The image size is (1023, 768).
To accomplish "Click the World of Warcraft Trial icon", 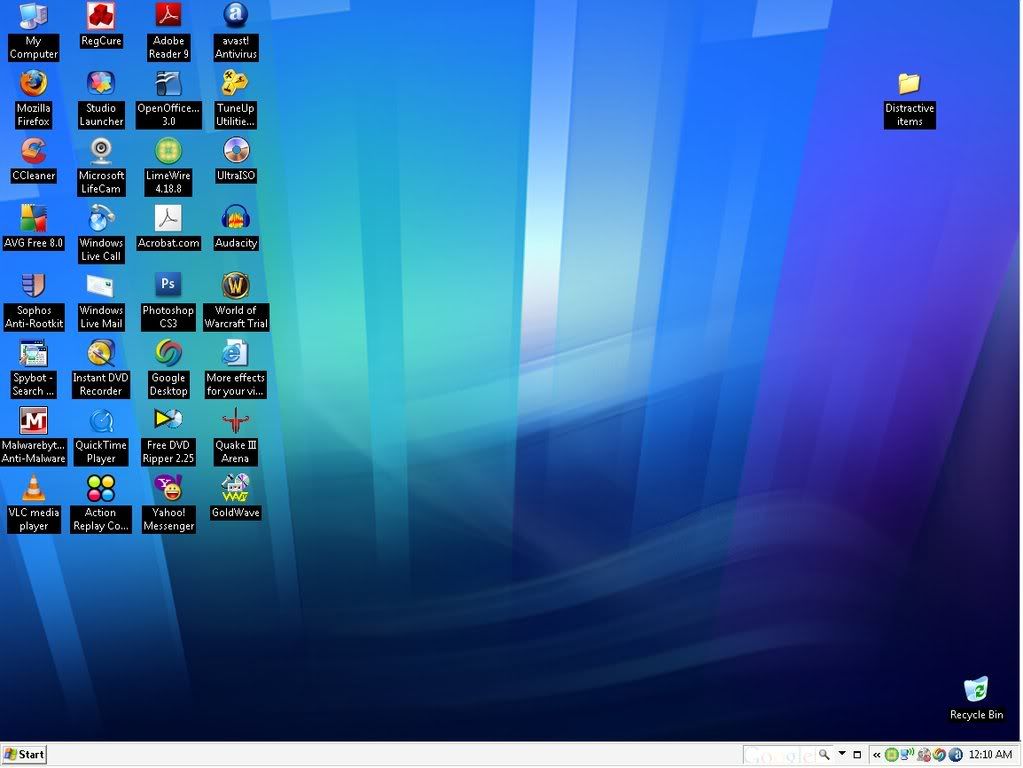I will point(236,301).
